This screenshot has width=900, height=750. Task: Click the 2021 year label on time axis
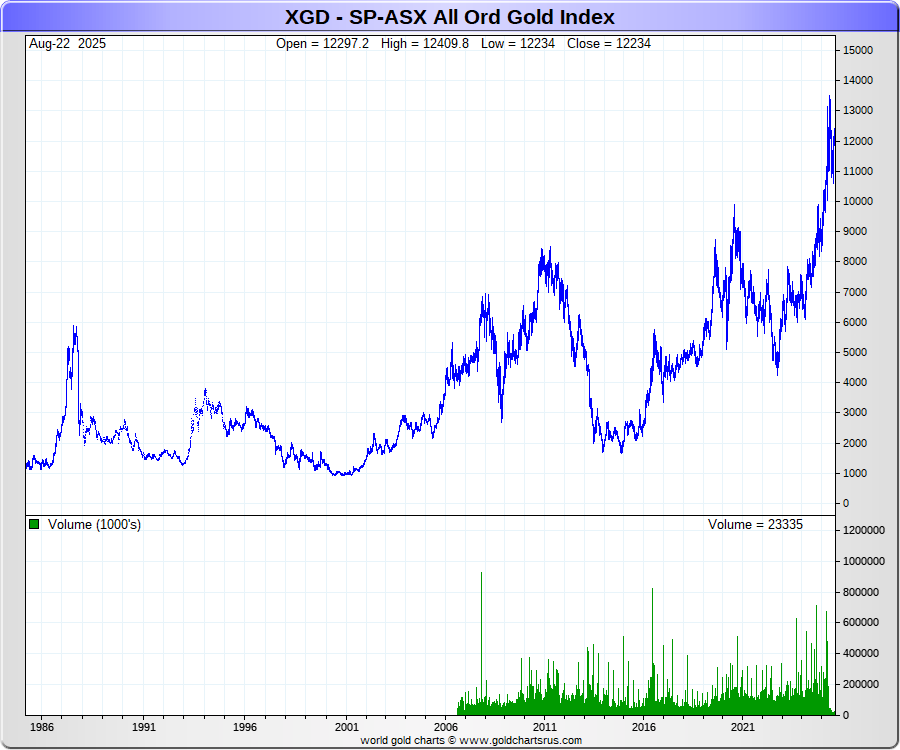(x=742, y=727)
